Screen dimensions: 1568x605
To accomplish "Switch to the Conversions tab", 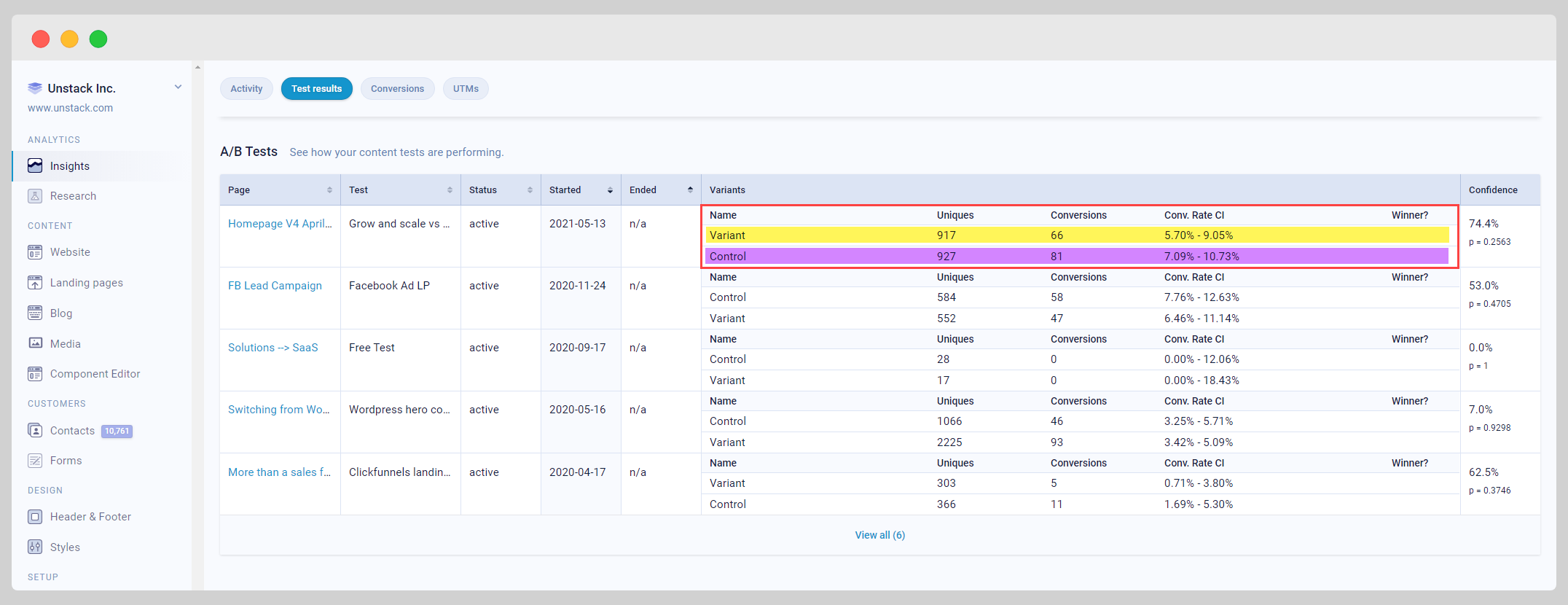I will 397,89.
